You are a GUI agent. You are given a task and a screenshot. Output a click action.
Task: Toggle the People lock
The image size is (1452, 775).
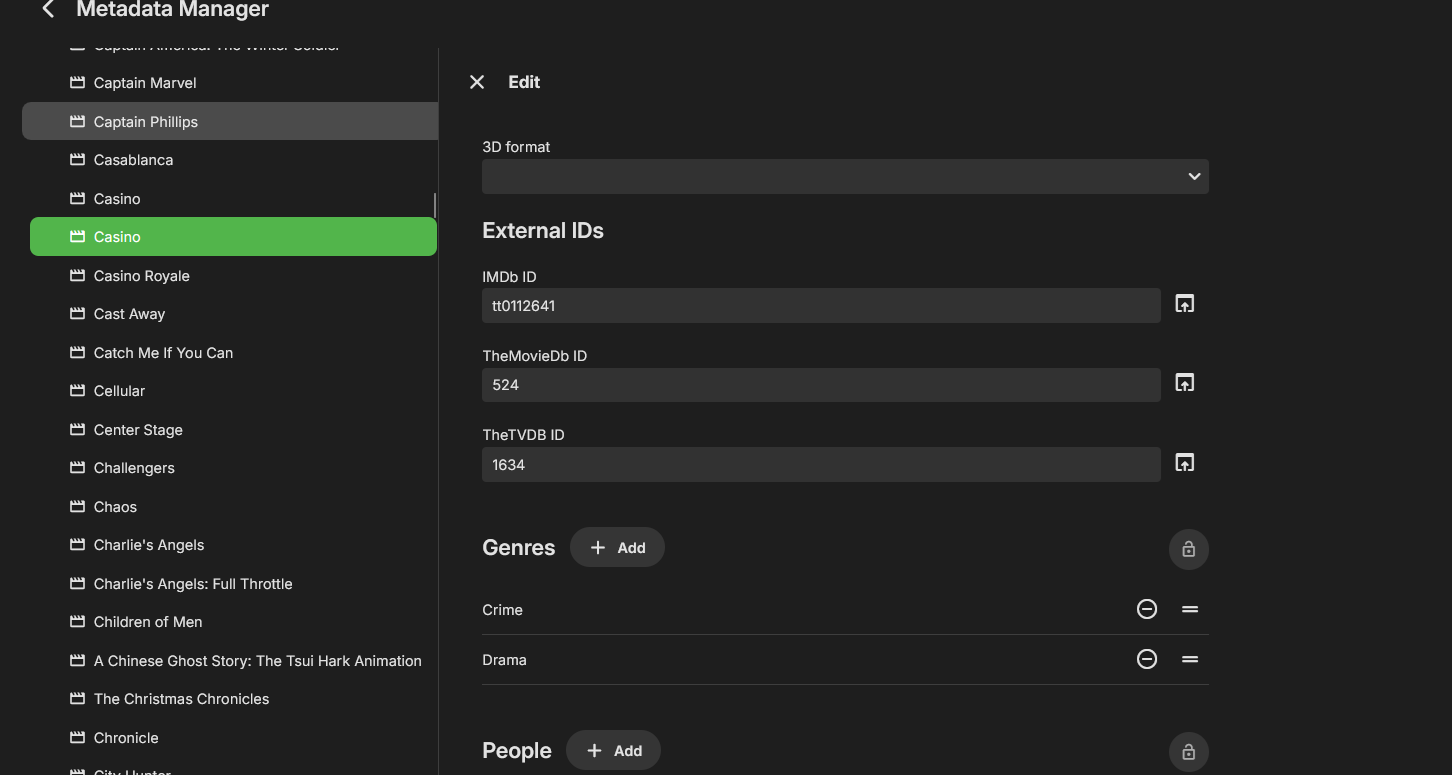[x=1188, y=752]
